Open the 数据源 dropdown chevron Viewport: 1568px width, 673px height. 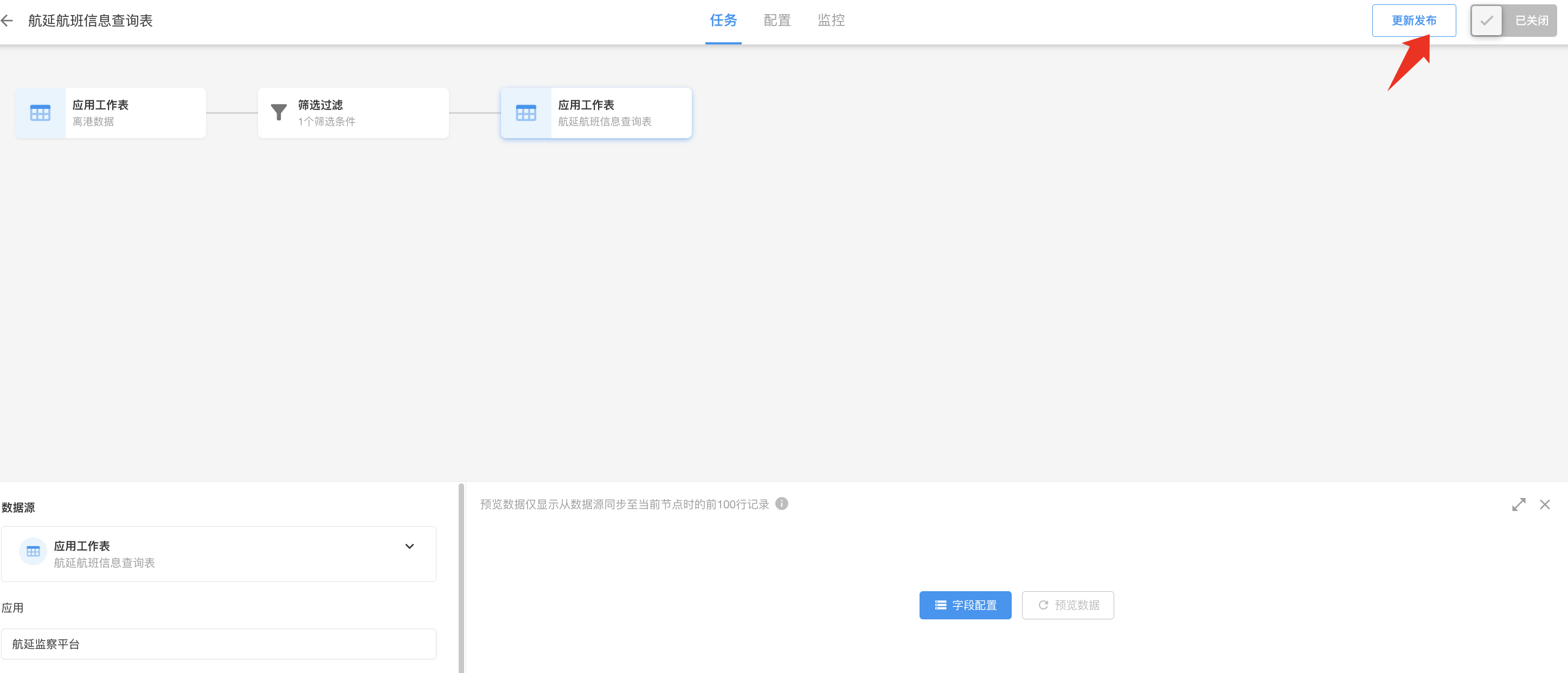[x=410, y=546]
